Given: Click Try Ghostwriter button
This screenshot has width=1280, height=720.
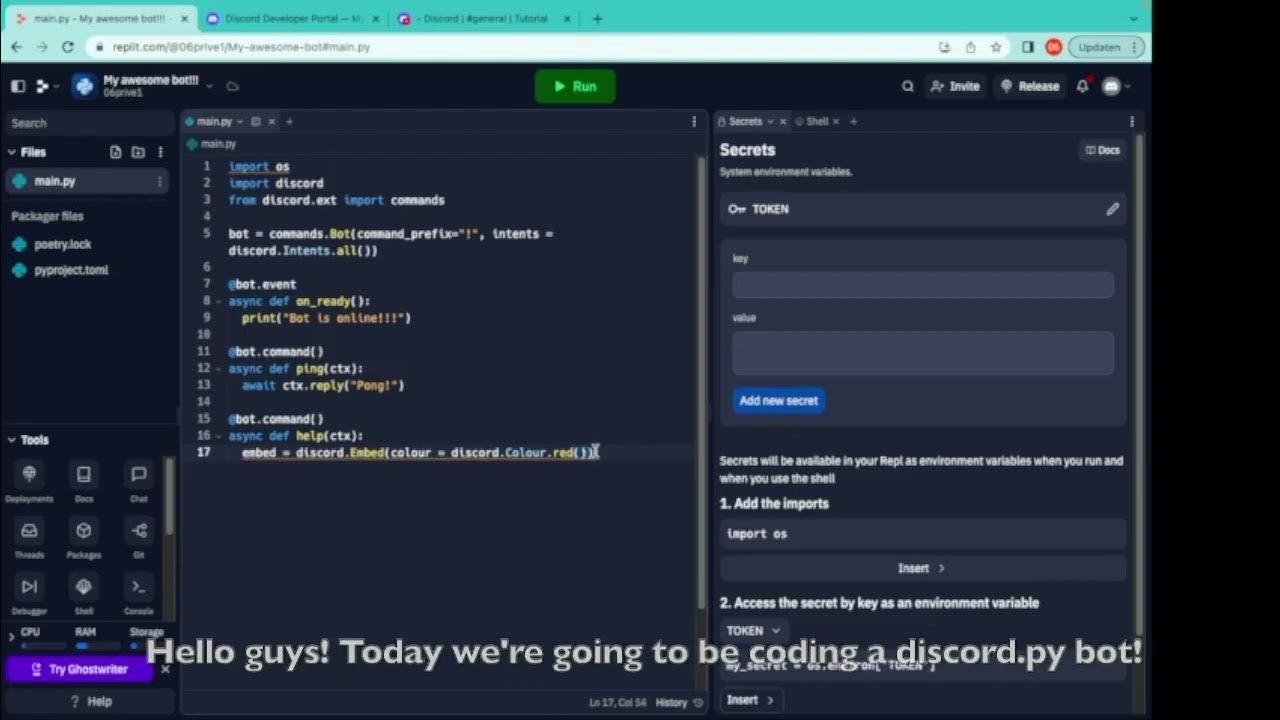Looking at the screenshot, I should (x=80, y=669).
